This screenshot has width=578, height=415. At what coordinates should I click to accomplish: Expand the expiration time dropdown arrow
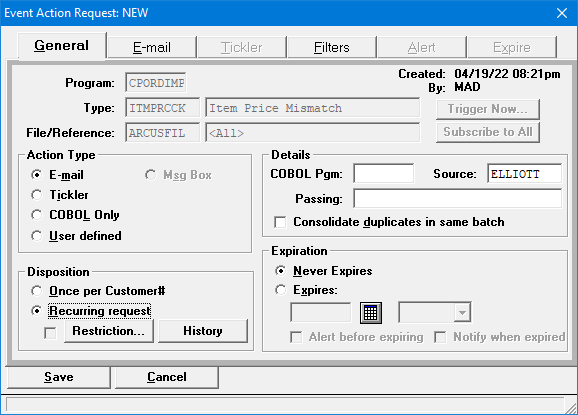pos(462,313)
